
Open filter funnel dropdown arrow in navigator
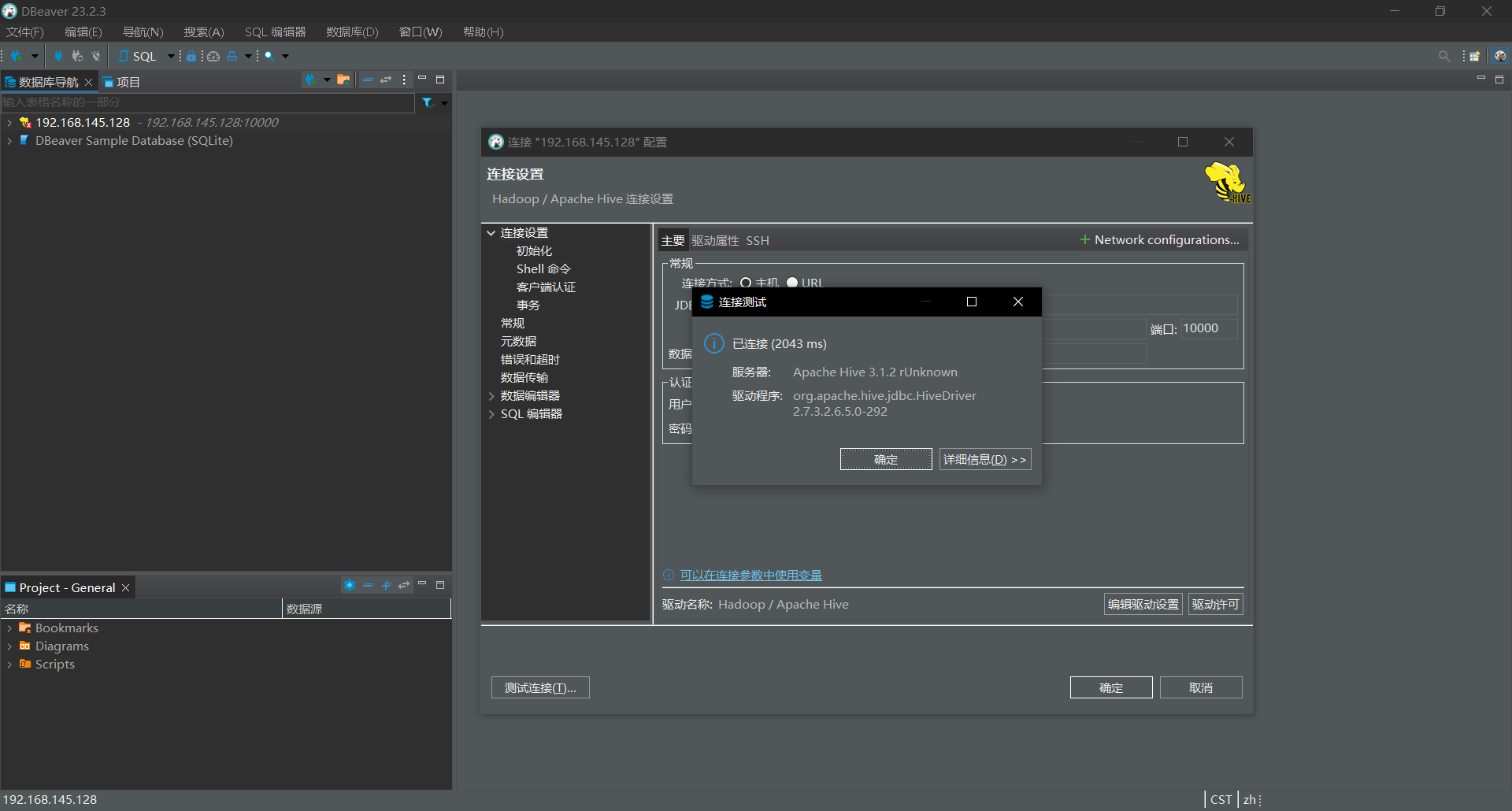click(444, 103)
